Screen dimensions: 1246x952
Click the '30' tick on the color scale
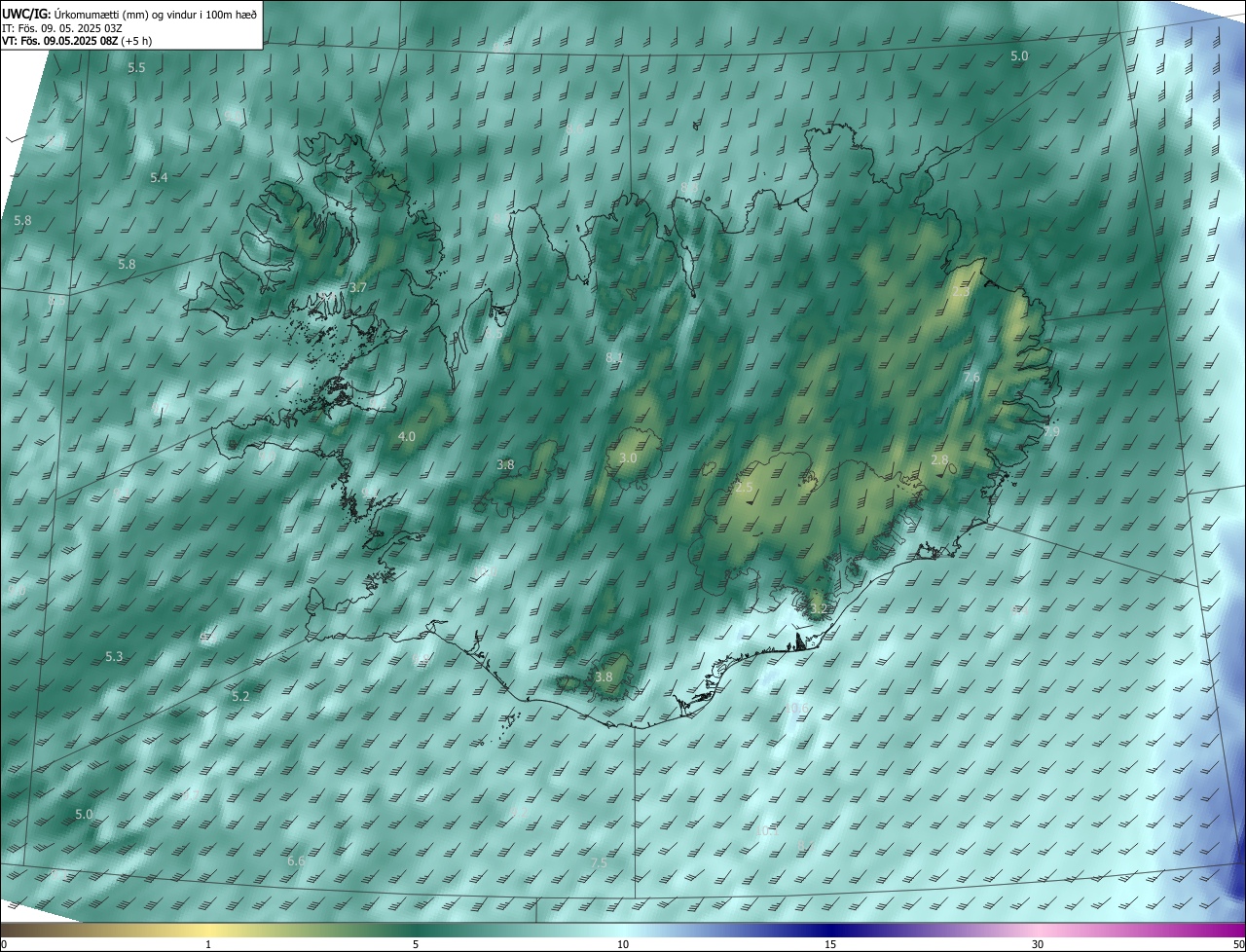click(1038, 944)
